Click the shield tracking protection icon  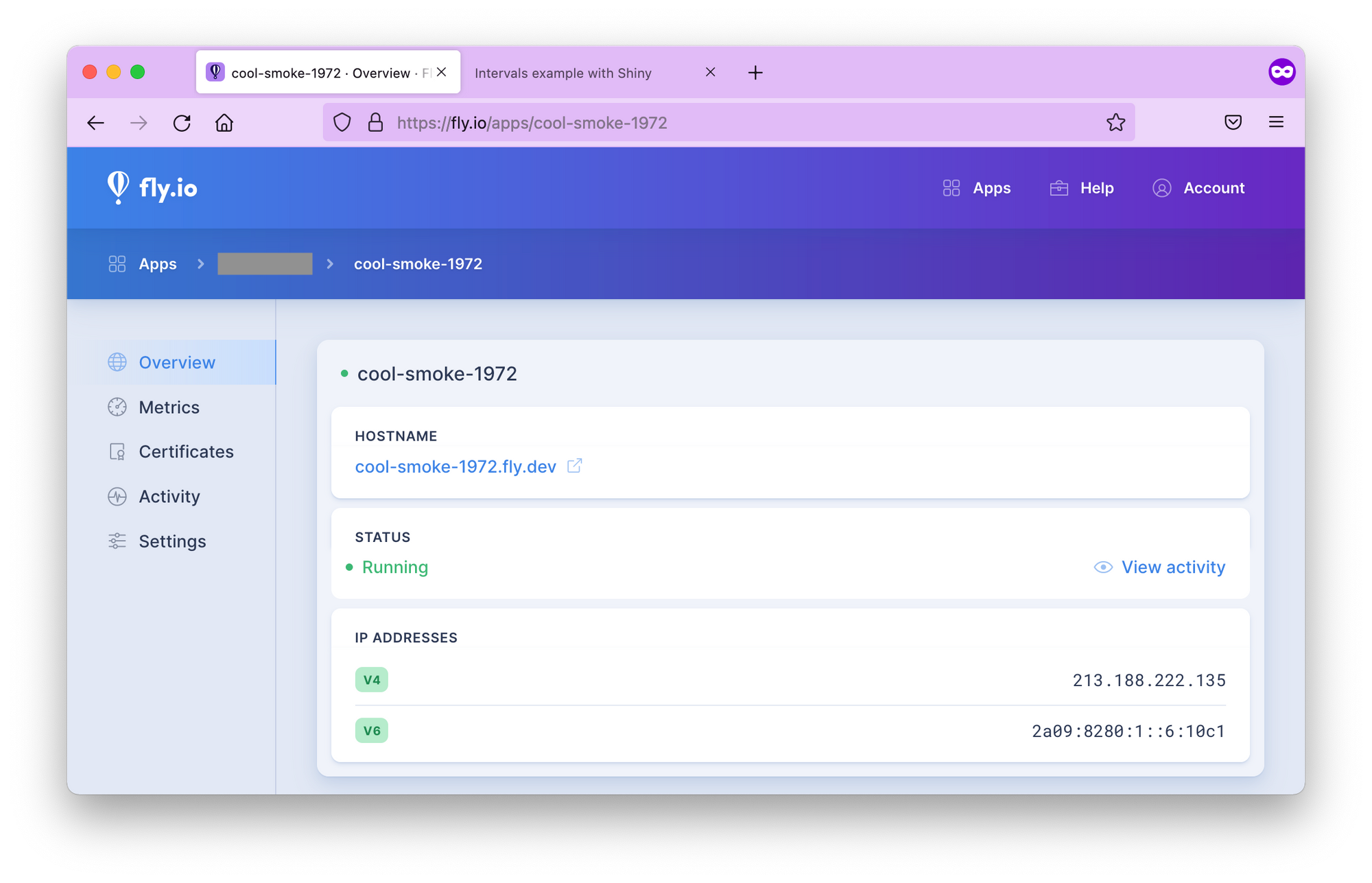[x=342, y=122]
